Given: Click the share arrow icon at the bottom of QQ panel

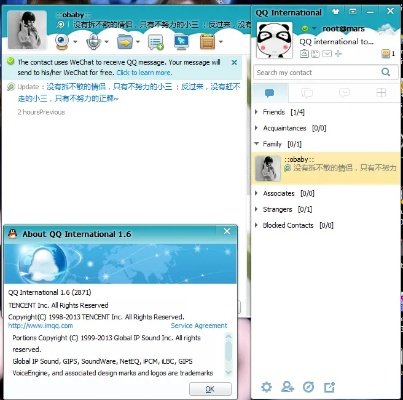Looking at the screenshot, I should (329, 387).
